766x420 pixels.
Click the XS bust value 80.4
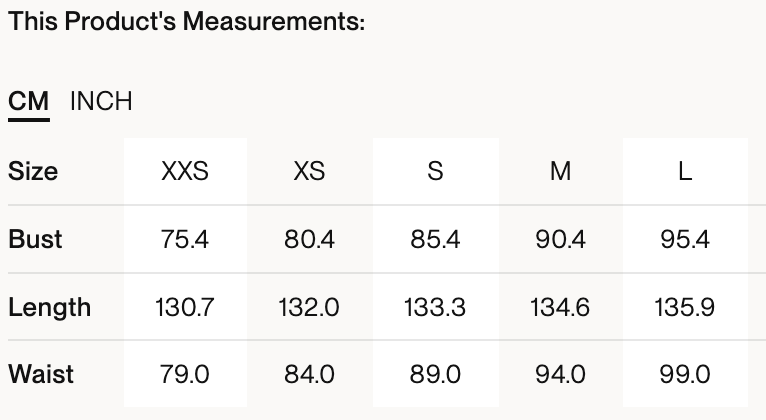[x=310, y=239]
